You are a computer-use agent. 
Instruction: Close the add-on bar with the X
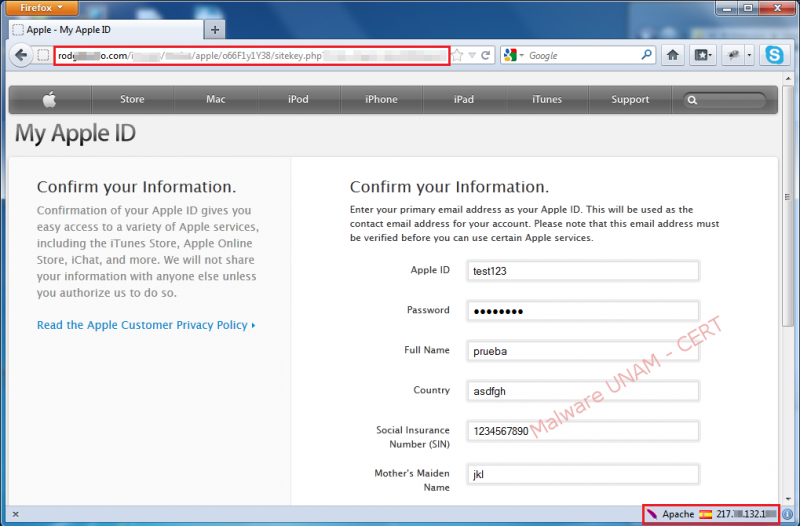[x=15, y=514]
